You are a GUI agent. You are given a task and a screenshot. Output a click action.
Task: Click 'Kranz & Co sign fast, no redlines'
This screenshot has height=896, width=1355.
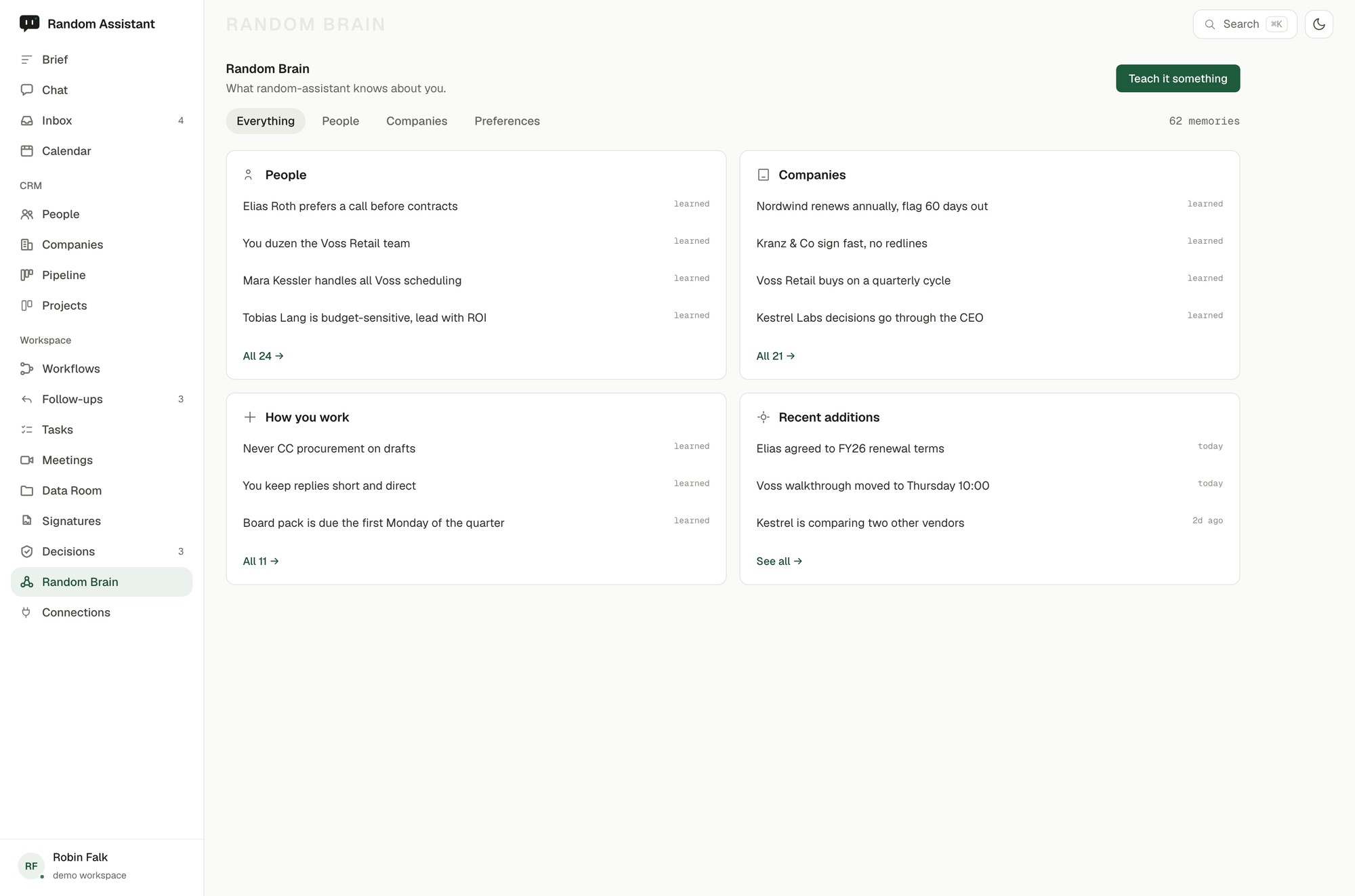[x=841, y=244]
